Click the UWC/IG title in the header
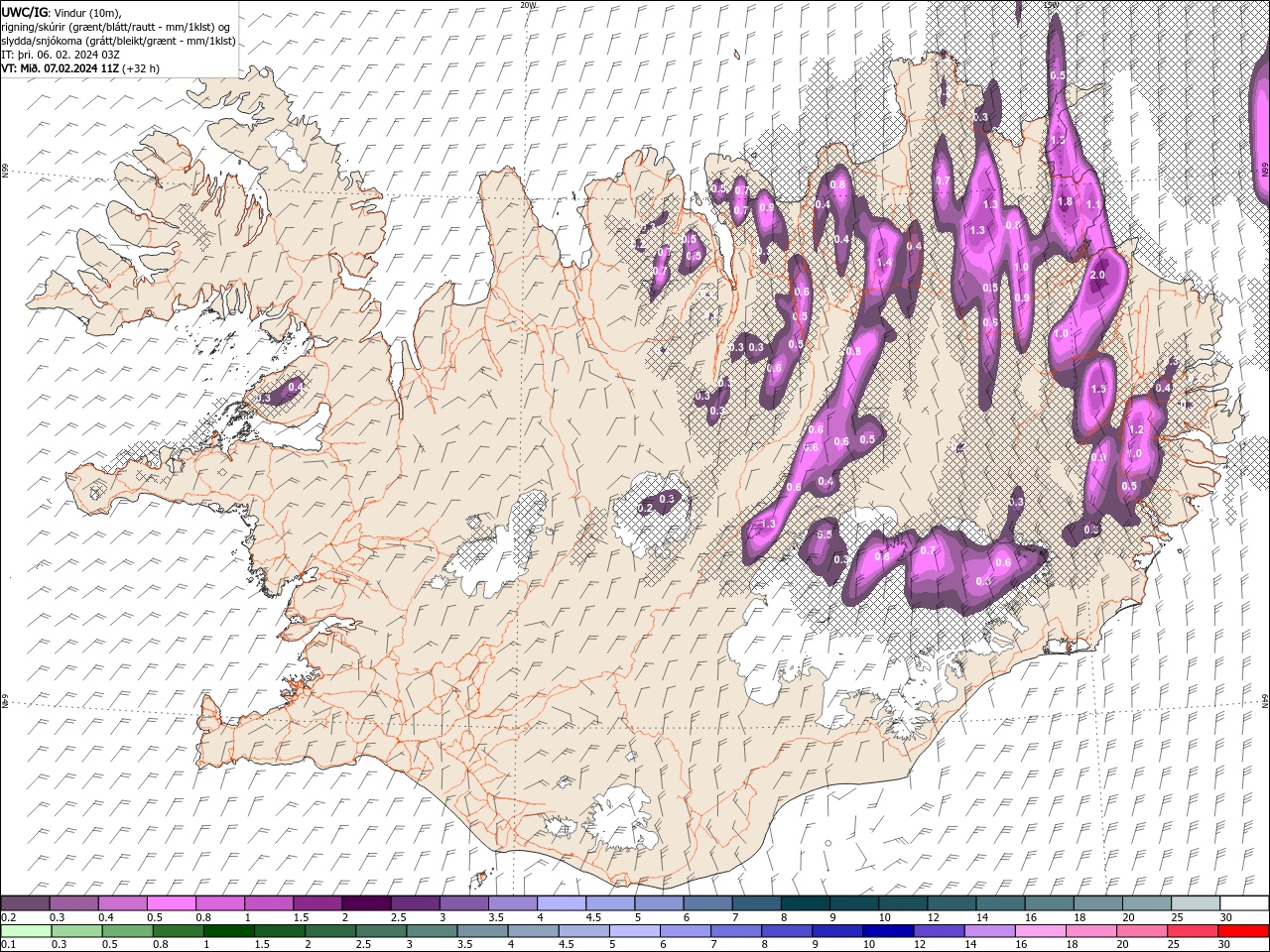This screenshot has height=952, width=1270. click(x=24, y=11)
